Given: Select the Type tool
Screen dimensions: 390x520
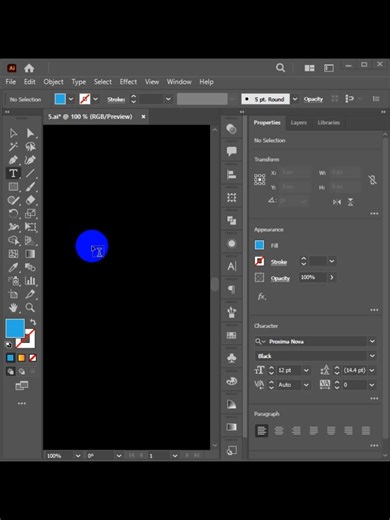Looking at the screenshot, I should point(13,173).
